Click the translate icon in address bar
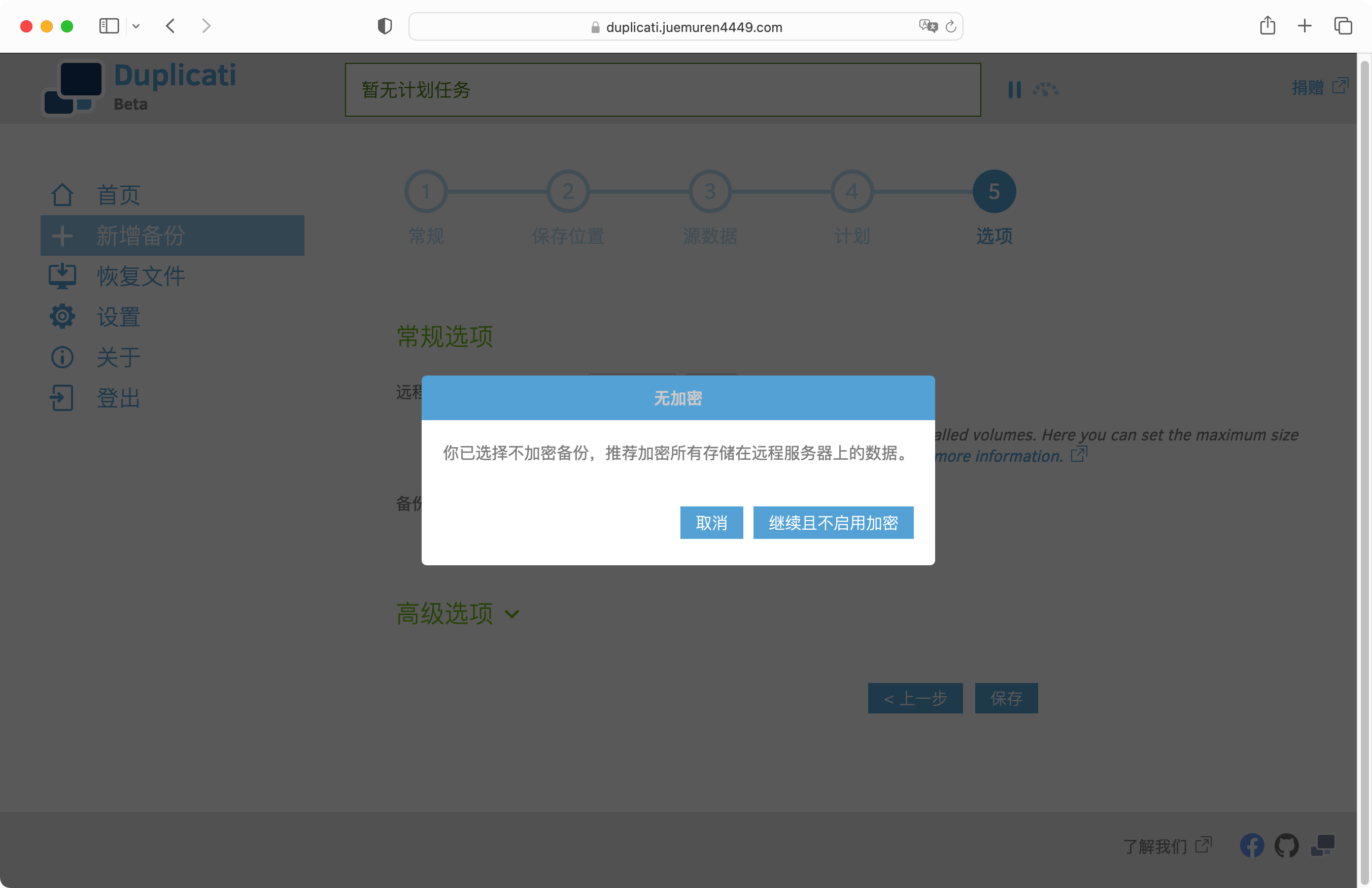The image size is (1372, 888). (928, 26)
